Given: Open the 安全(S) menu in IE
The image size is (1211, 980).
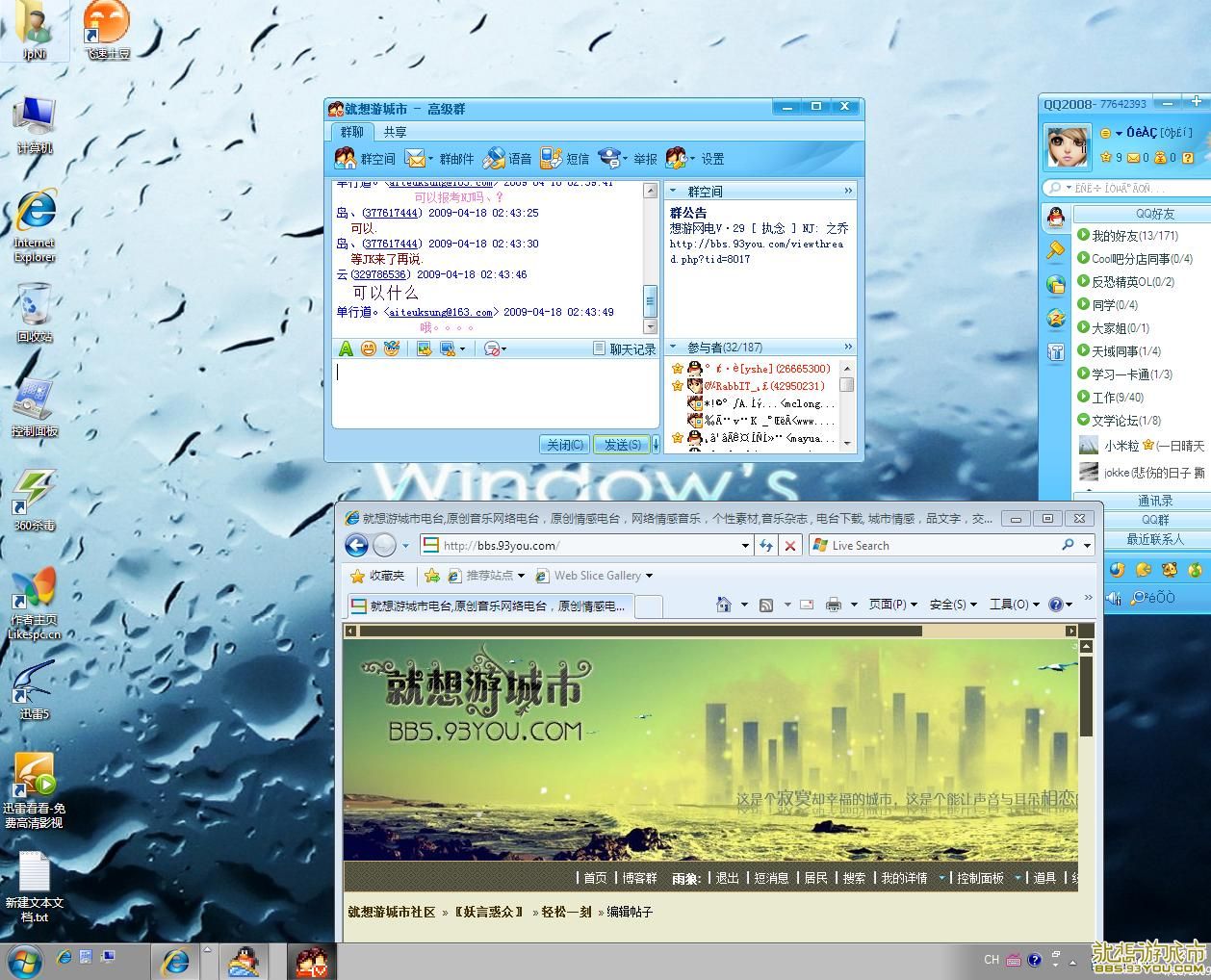Looking at the screenshot, I should (x=953, y=605).
